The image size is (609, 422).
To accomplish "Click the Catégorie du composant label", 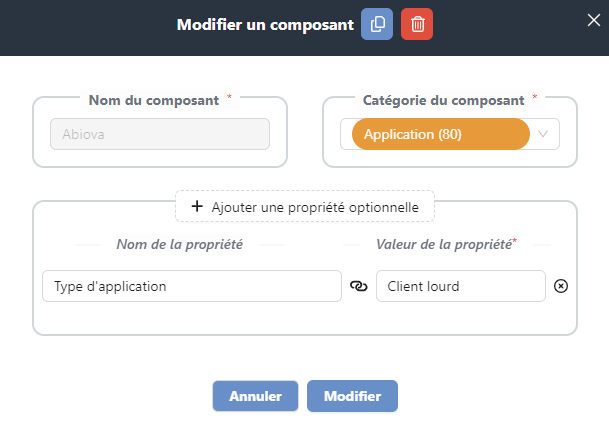I will click(x=442, y=100).
